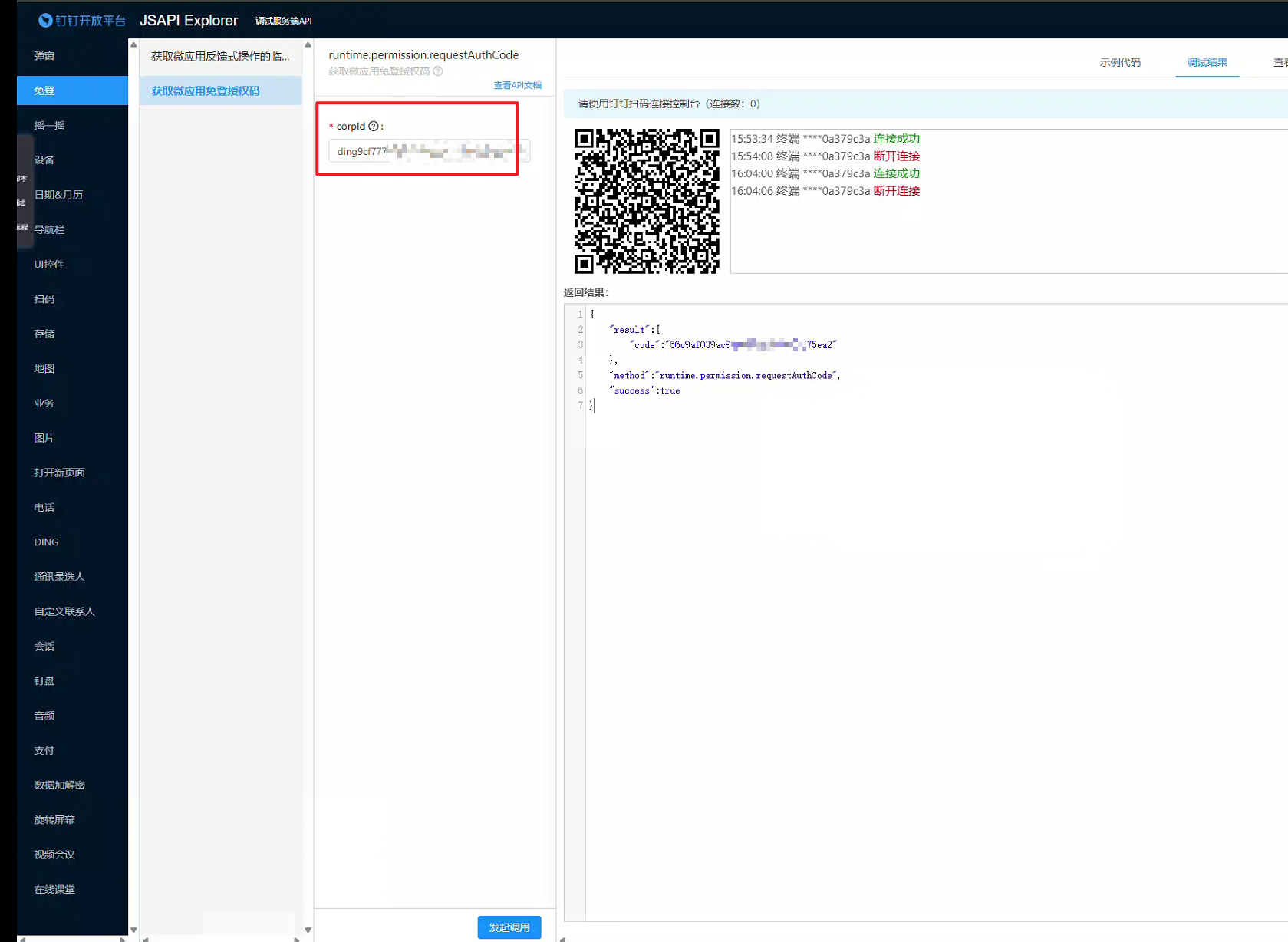Switch to the 示例代码 tab
The height and width of the screenshot is (942, 1288).
pos(1120,63)
